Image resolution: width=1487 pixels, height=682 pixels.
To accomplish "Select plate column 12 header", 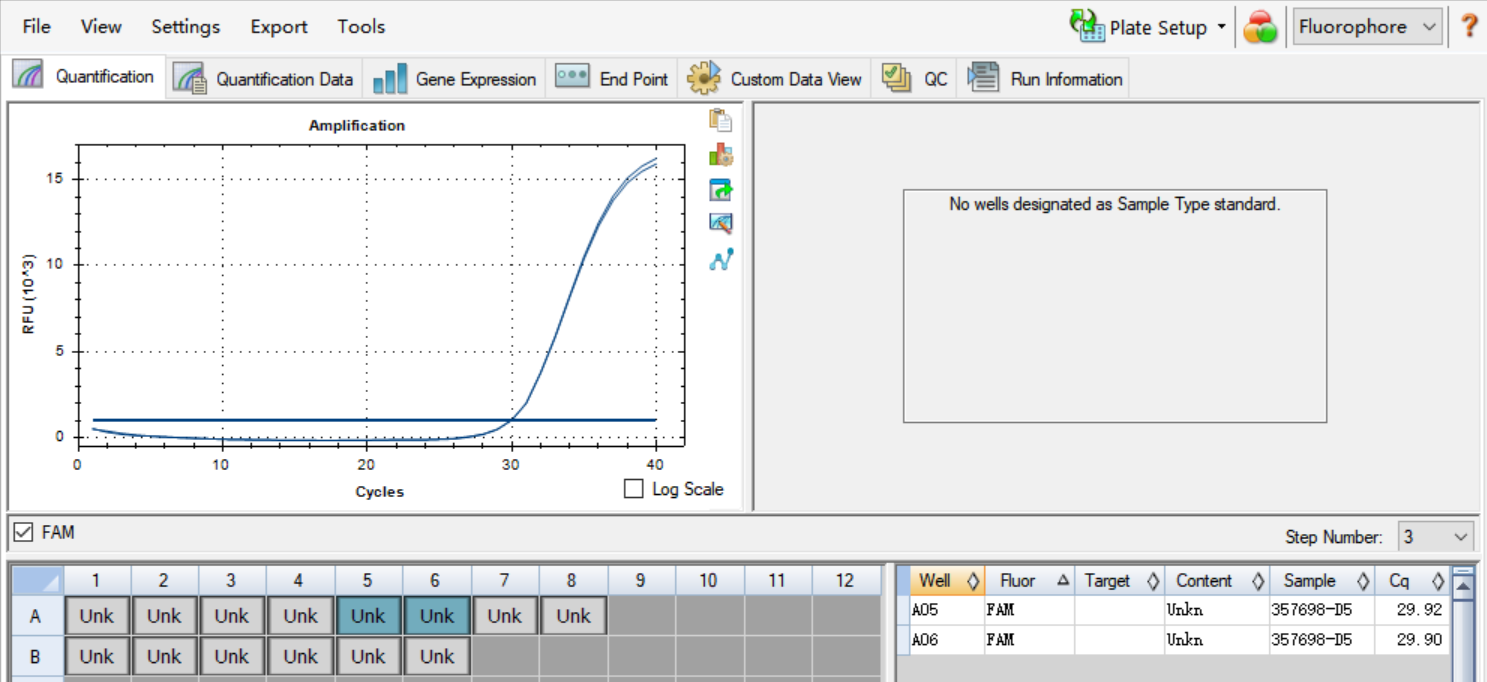I will [846, 580].
